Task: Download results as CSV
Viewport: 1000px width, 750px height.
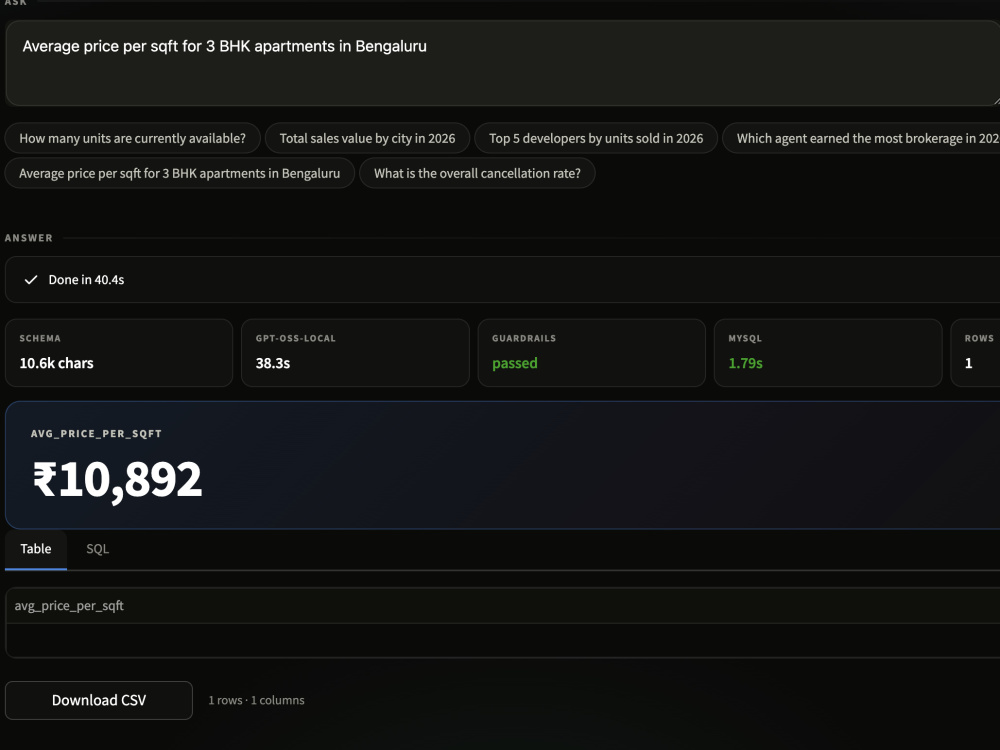Action: coord(99,700)
